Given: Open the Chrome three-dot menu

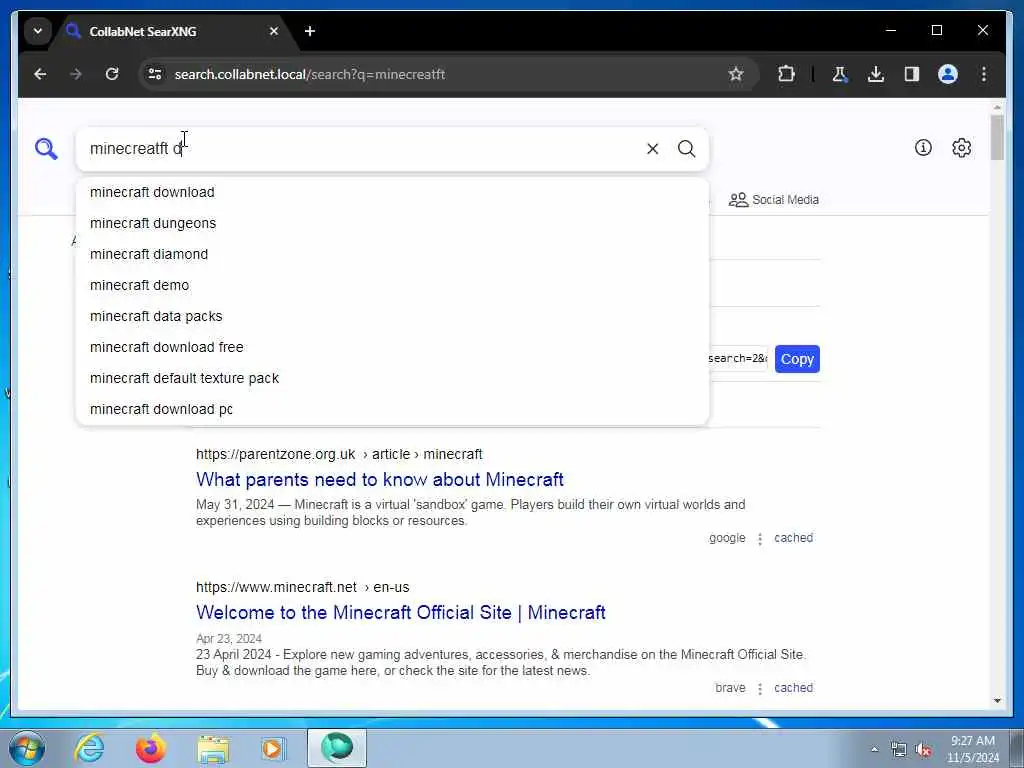Looking at the screenshot, I should (984, 74).
